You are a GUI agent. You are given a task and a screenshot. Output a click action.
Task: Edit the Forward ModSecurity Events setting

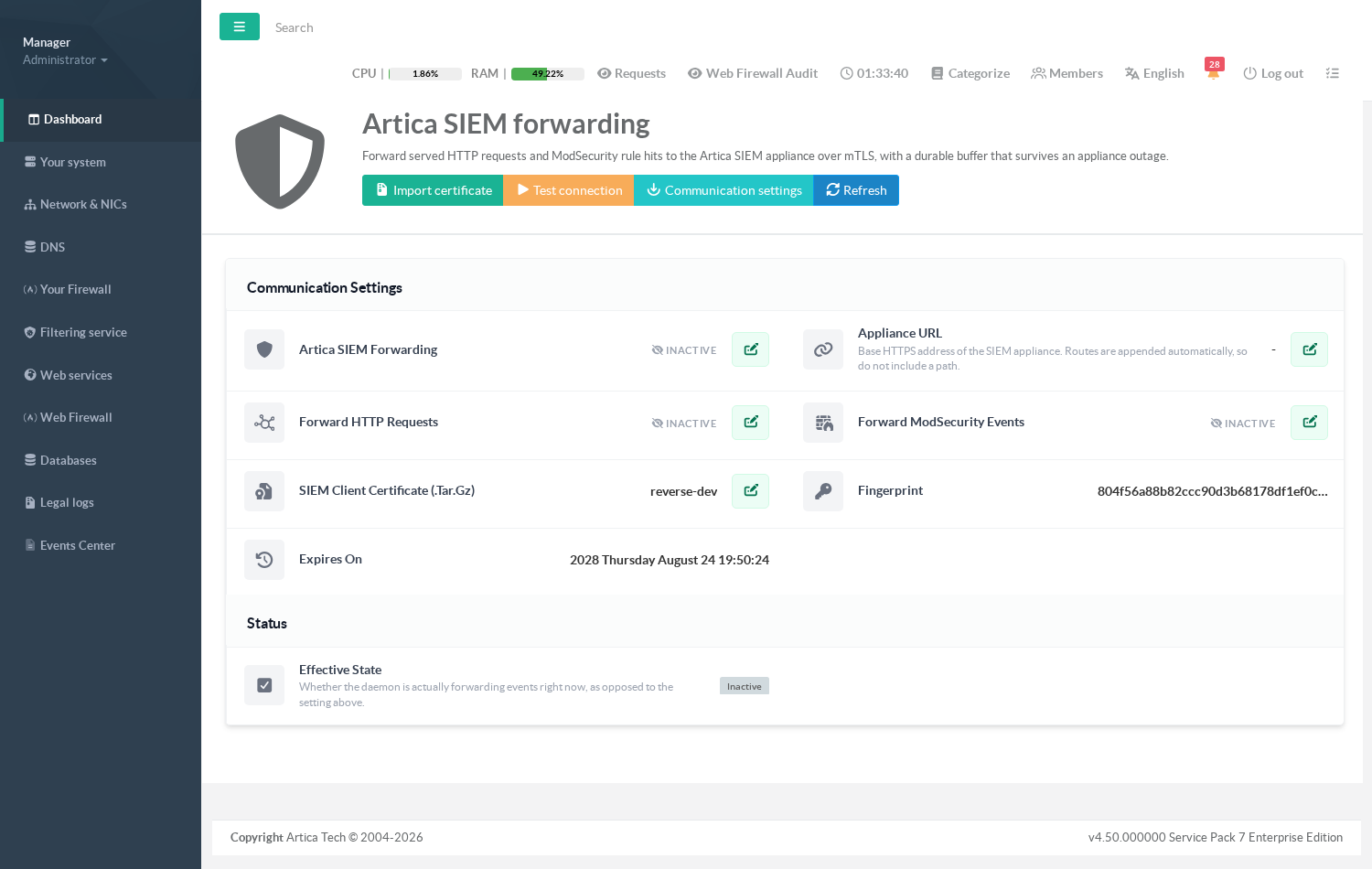(1309, 423)
